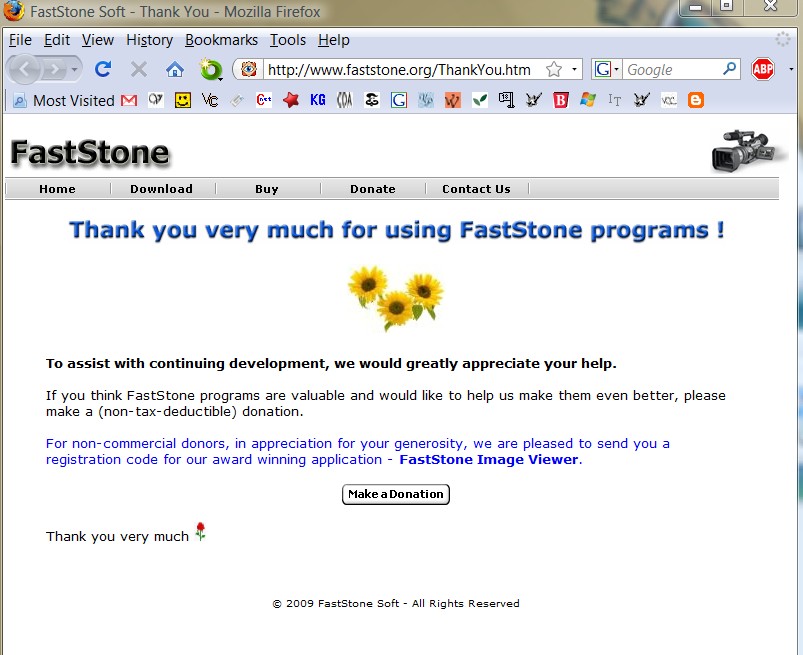Minimize the Firefox window
Viewport: 803px width, 655px height.
point(695,7)
